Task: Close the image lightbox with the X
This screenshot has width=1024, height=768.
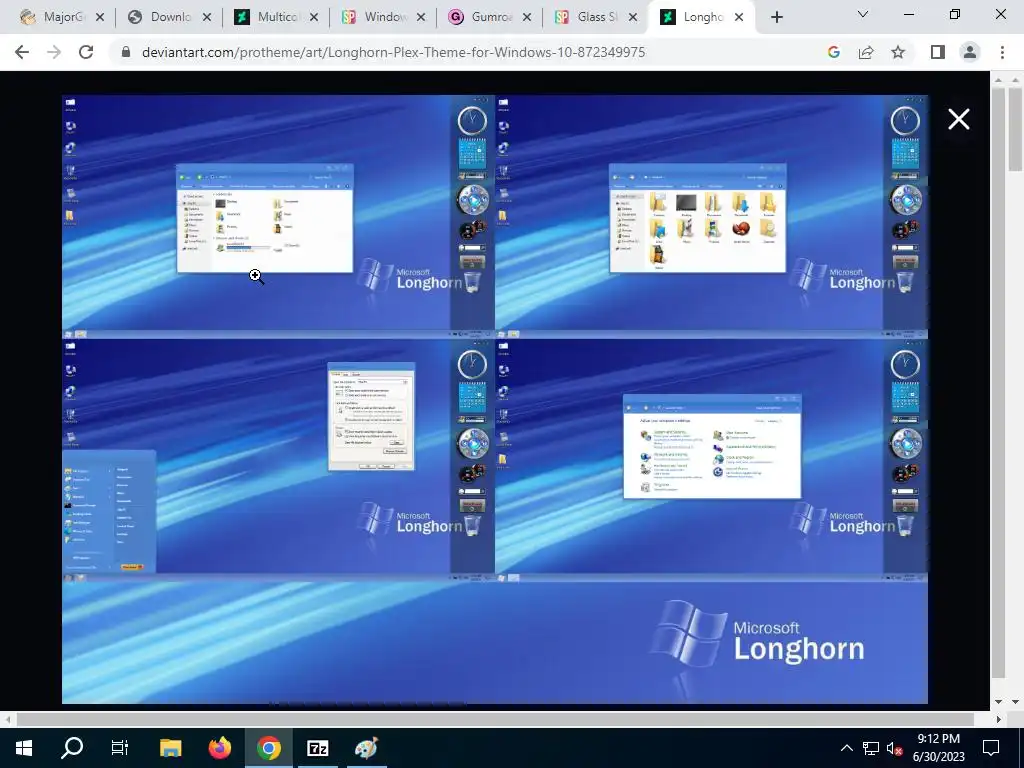Action: tap(959, 120)
